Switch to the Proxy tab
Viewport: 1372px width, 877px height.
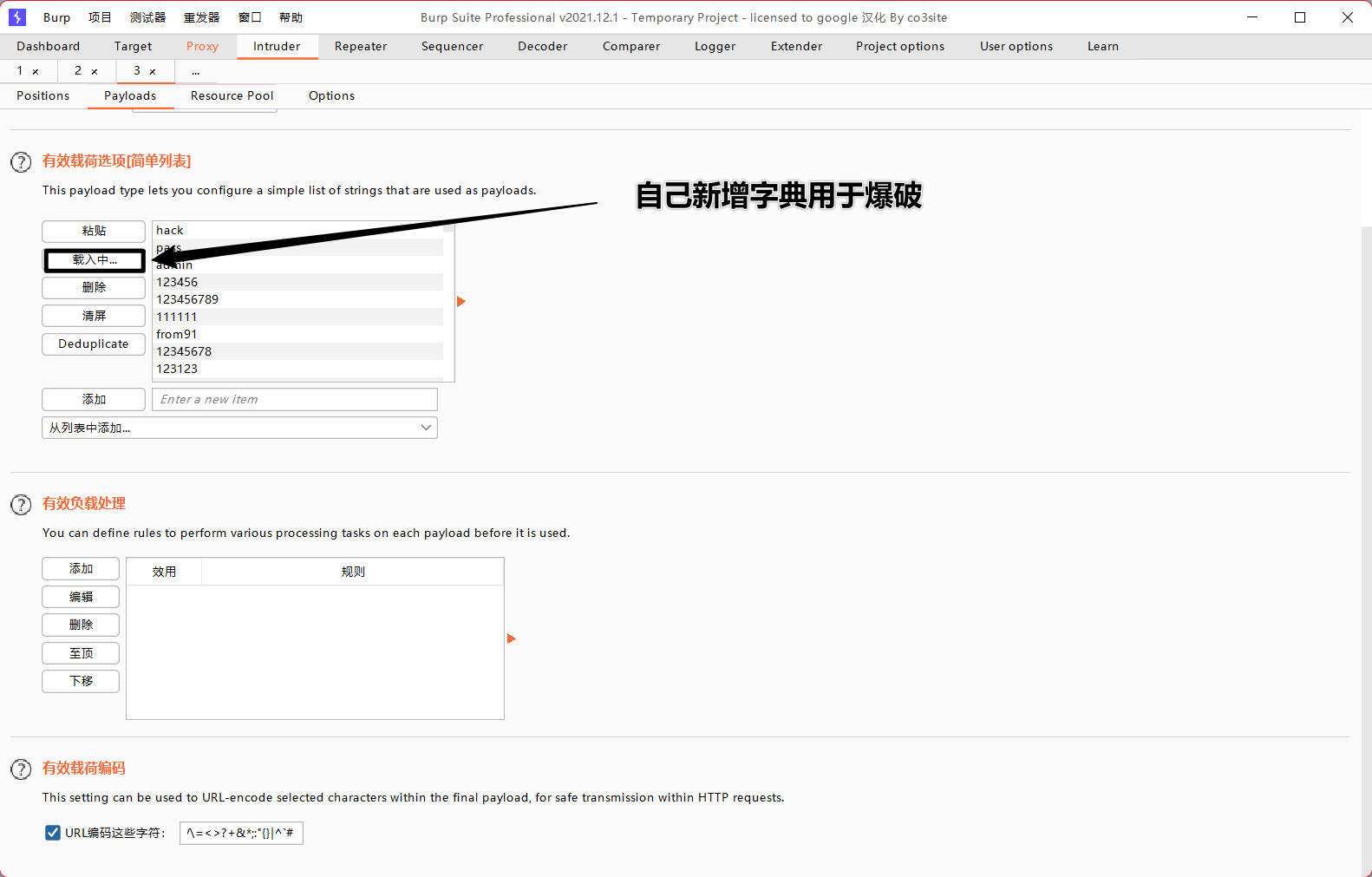(202, 46)
